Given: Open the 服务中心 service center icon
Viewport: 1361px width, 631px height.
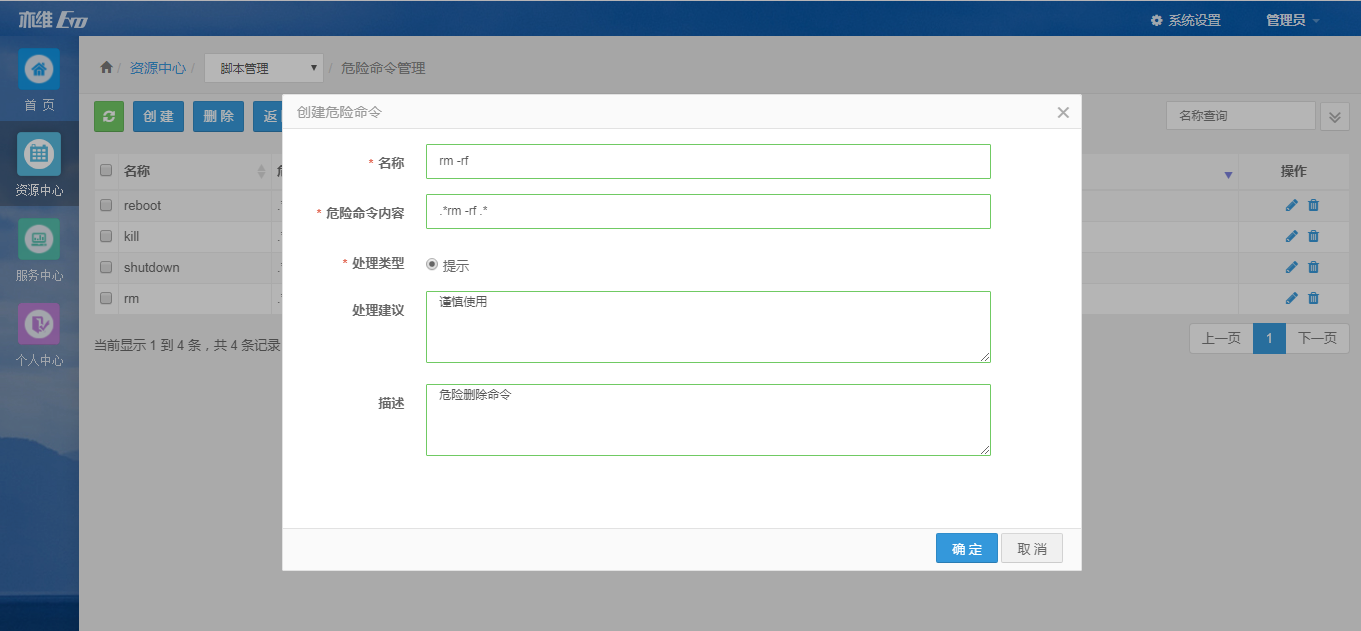Looking at the screenshot, I should click(39, 240).
